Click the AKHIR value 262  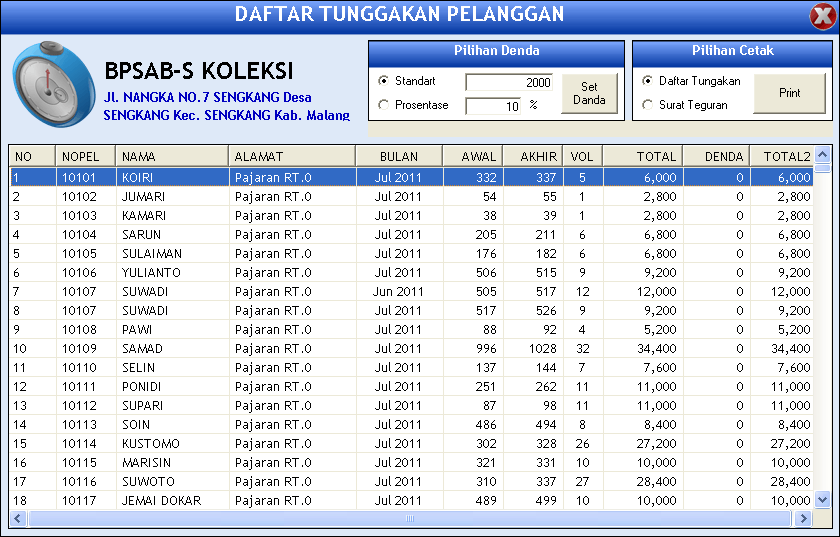(x=533, y=387)
